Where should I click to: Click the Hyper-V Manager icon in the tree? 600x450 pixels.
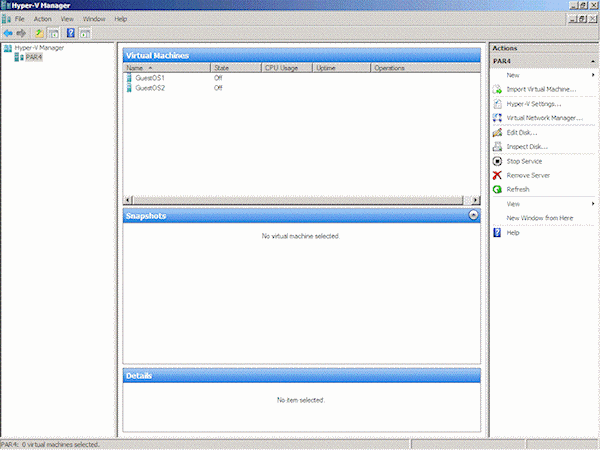tap(8, 48)
